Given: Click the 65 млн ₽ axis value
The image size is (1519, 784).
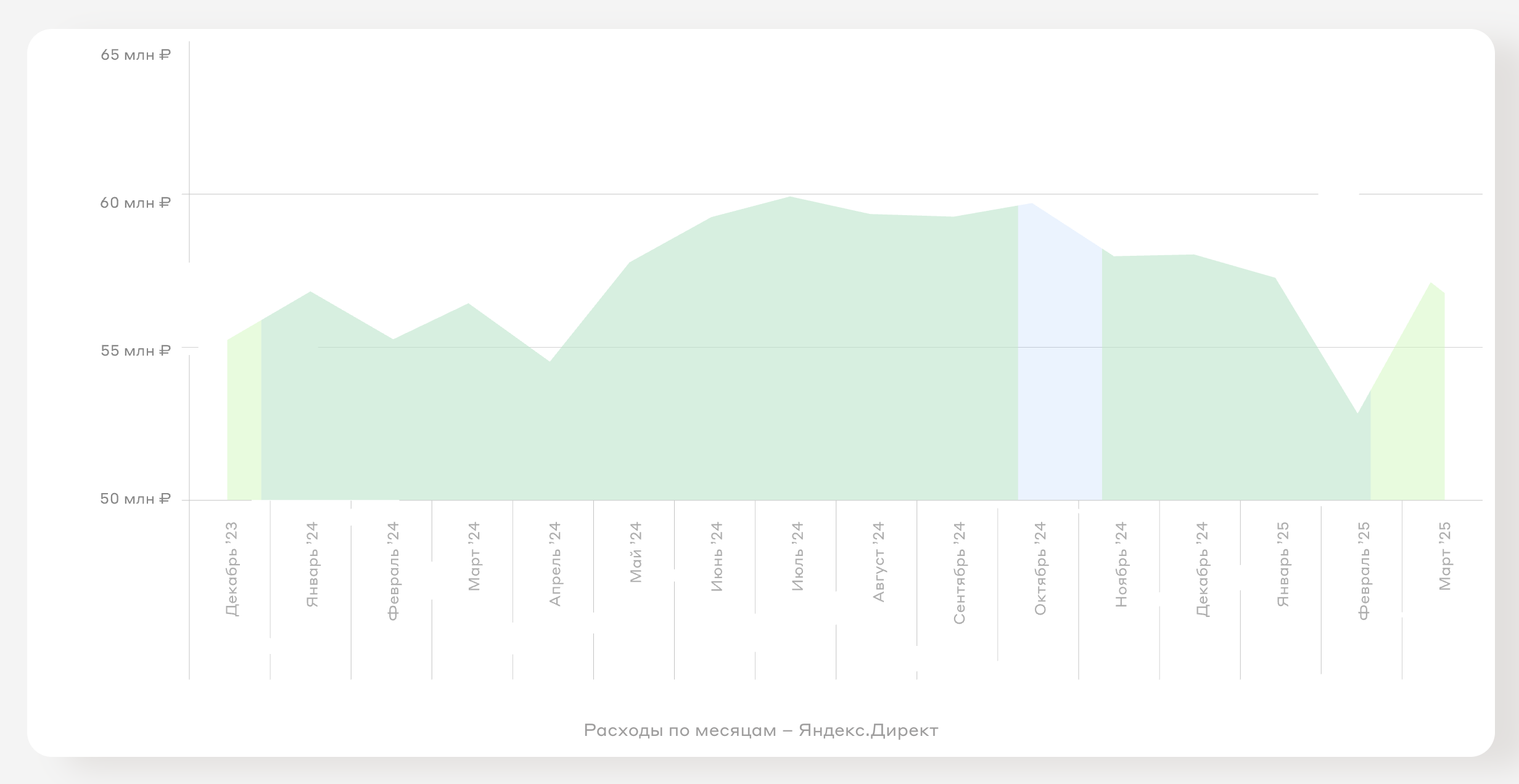Looking at the screenshot, I should [x=136, y=55].
